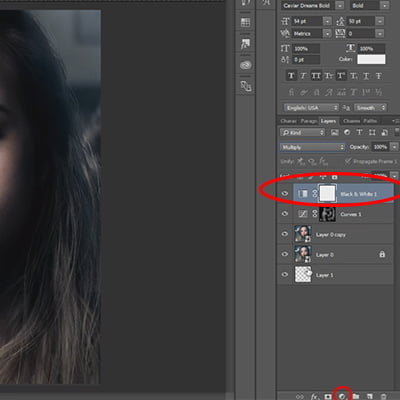The height and width of the screenshot is (400, 400).
Task: Toggle Superscript text style
Action: pos(341,76)
